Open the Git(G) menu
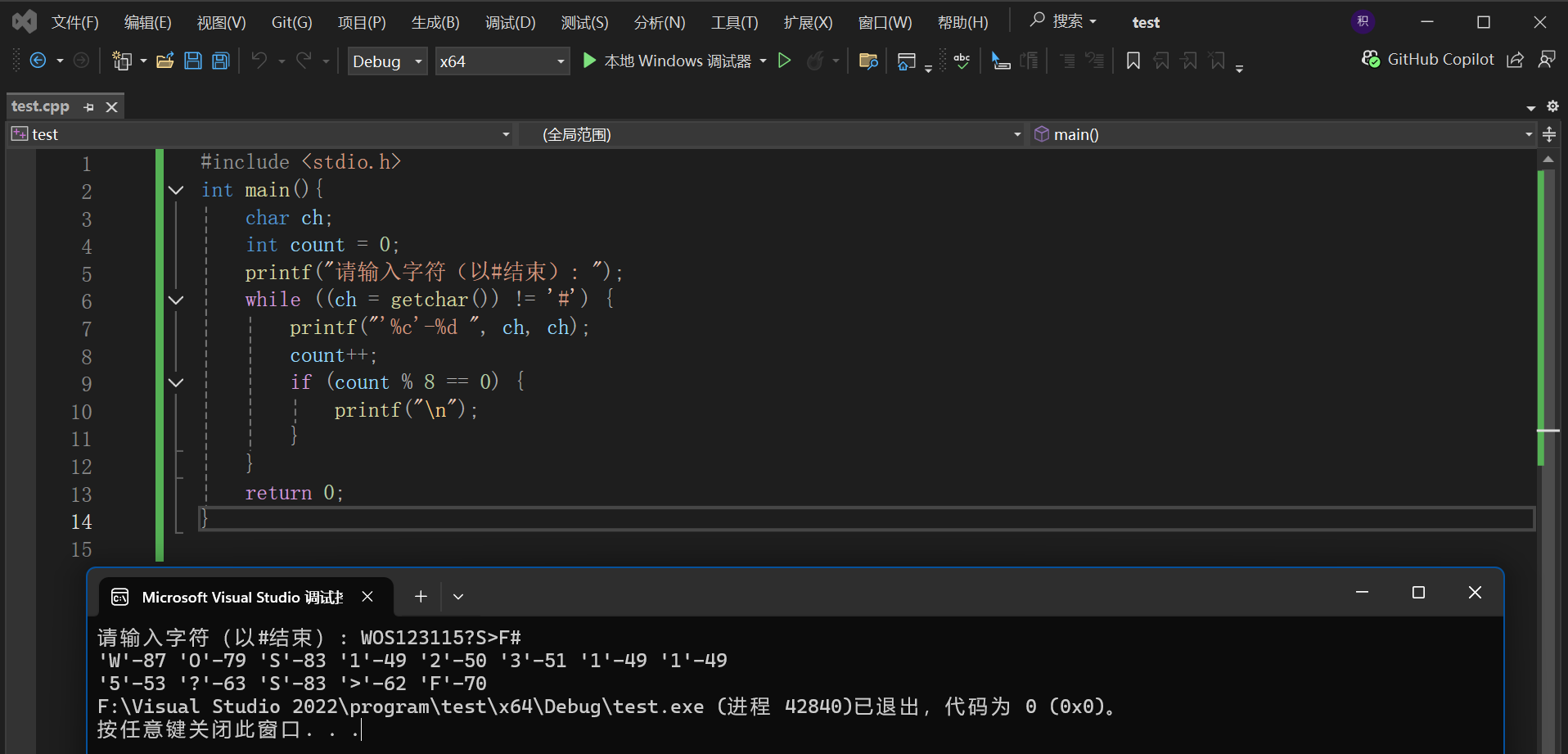 pos(292,23)
